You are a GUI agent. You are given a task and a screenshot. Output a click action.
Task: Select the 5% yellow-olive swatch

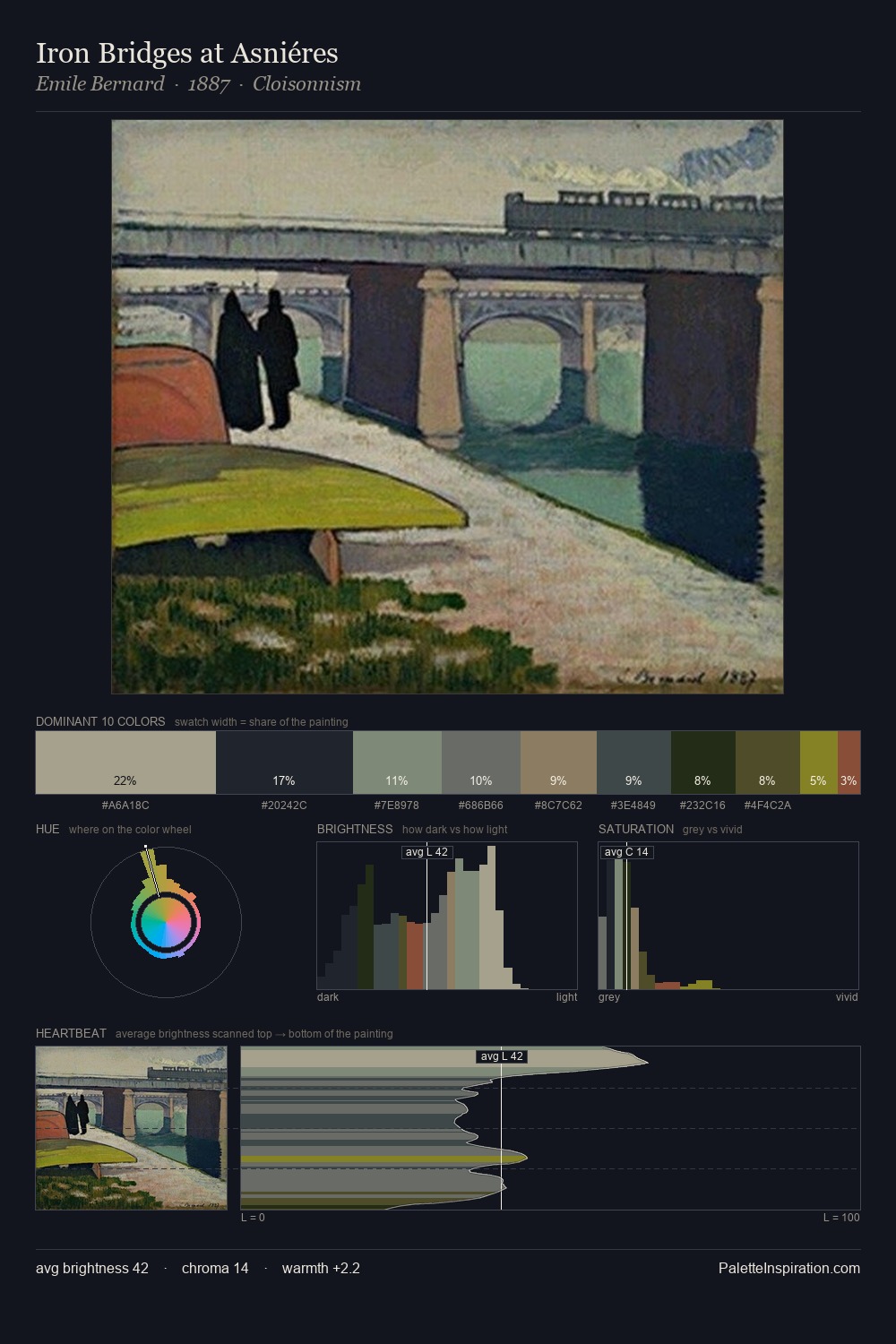tap(818, 762)
